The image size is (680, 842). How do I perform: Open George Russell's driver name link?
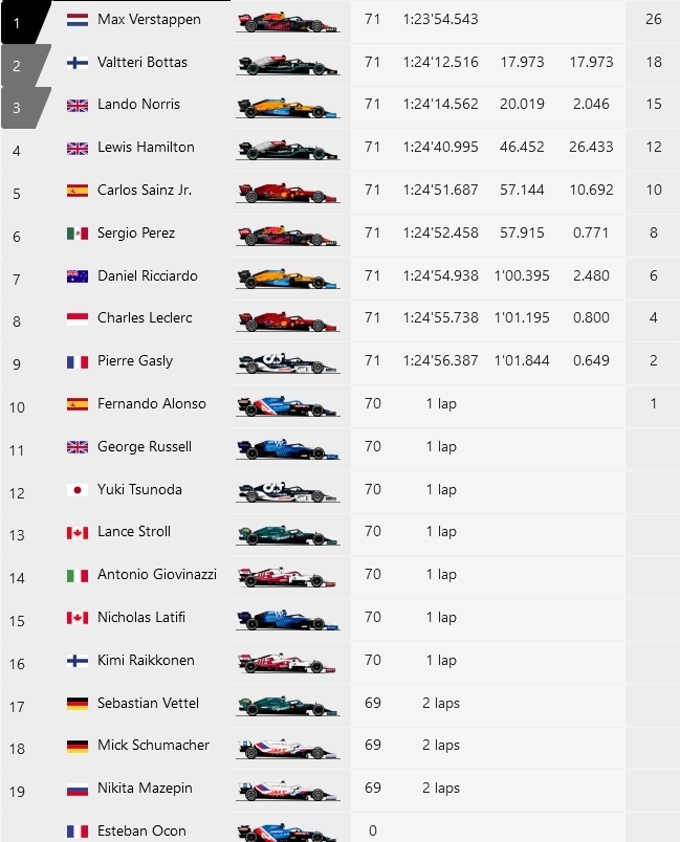pos(144,447)
